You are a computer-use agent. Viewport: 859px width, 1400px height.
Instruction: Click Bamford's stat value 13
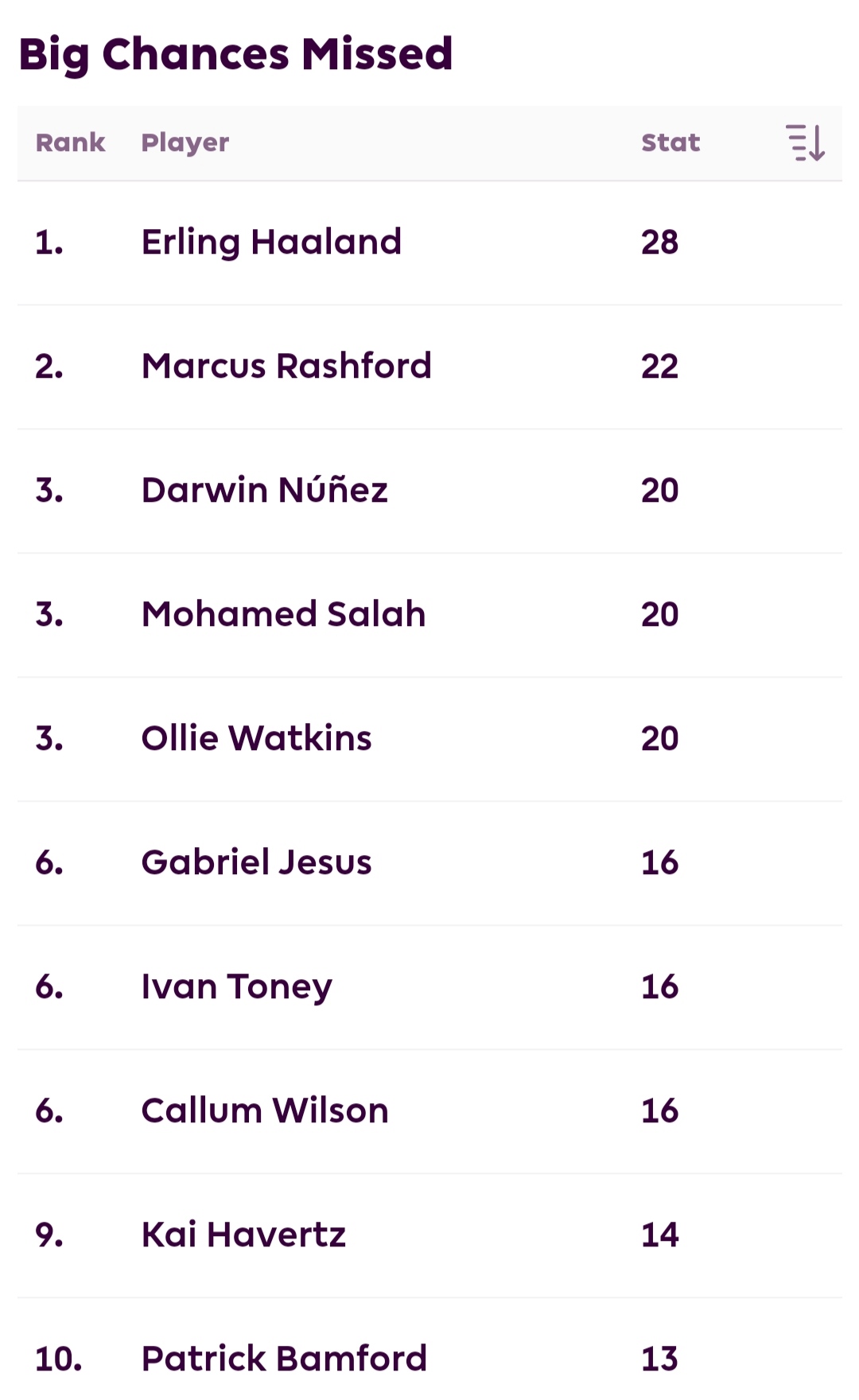[660, 1359]
